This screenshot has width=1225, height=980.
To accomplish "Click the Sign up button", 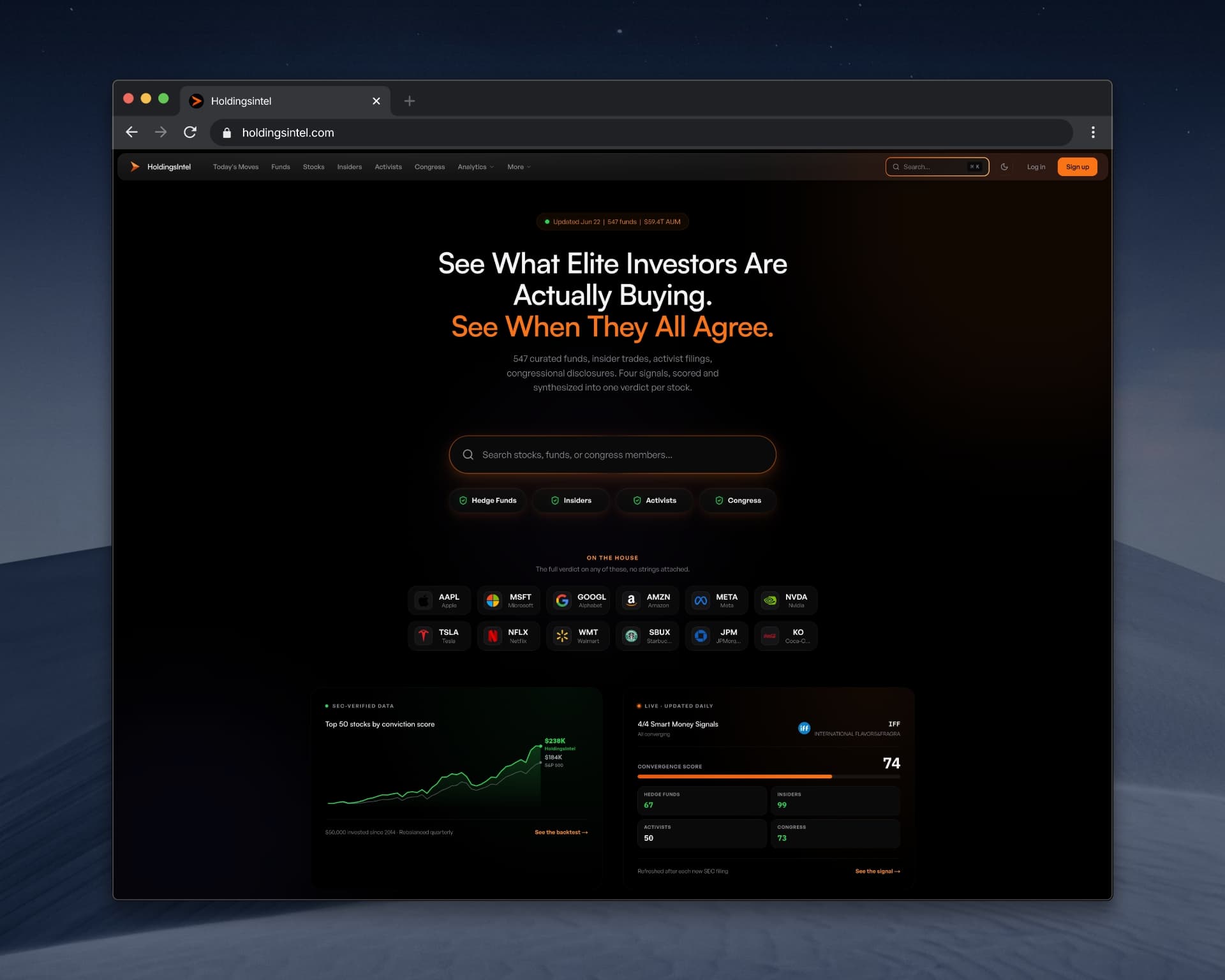I will (x=1077, y=167).
